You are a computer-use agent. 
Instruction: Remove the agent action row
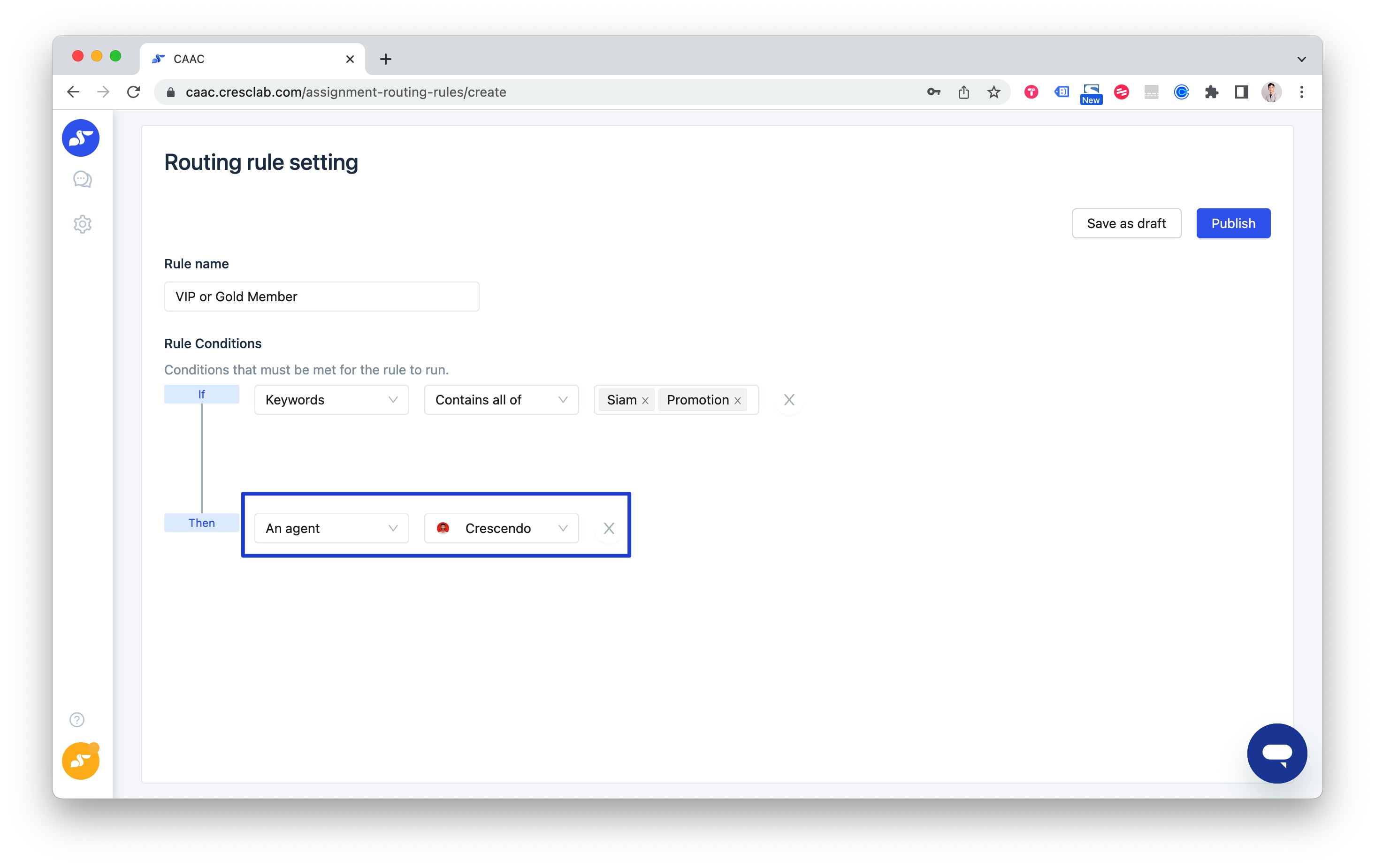(x=609, y=528)
